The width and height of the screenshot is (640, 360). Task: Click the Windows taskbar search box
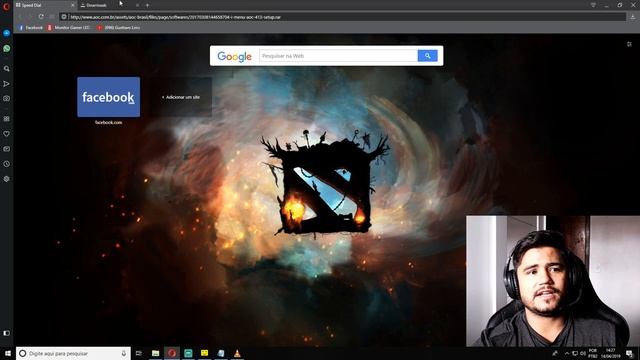pos(73,353)
